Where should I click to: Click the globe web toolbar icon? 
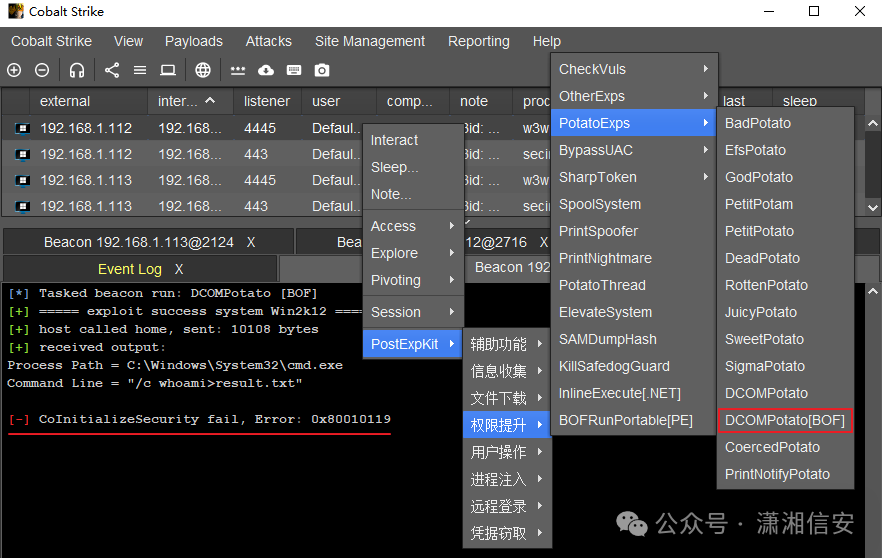(x=202, y=70)
